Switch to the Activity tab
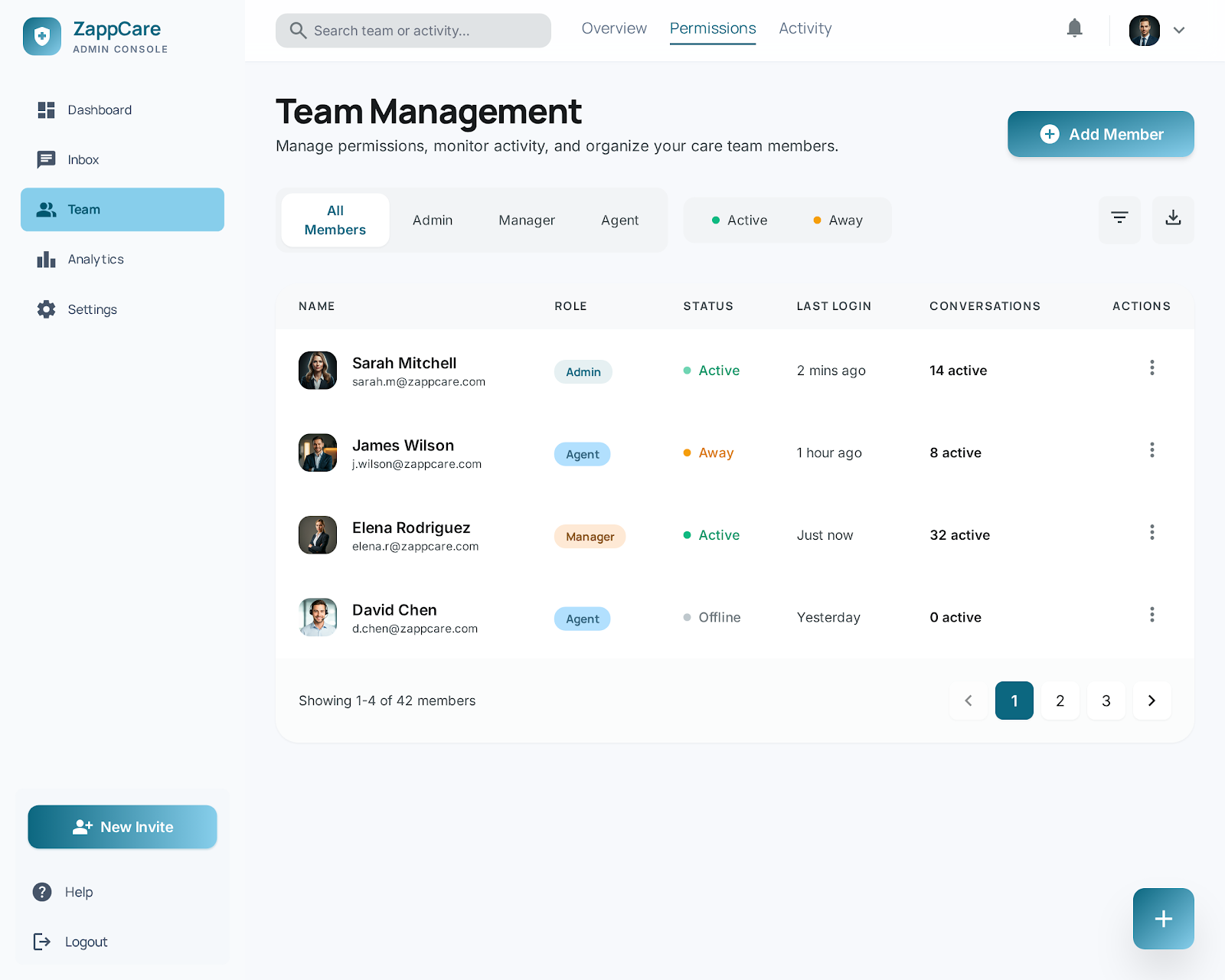Image resolution: width=1225 pixels, height=980 pixels. 805,29
